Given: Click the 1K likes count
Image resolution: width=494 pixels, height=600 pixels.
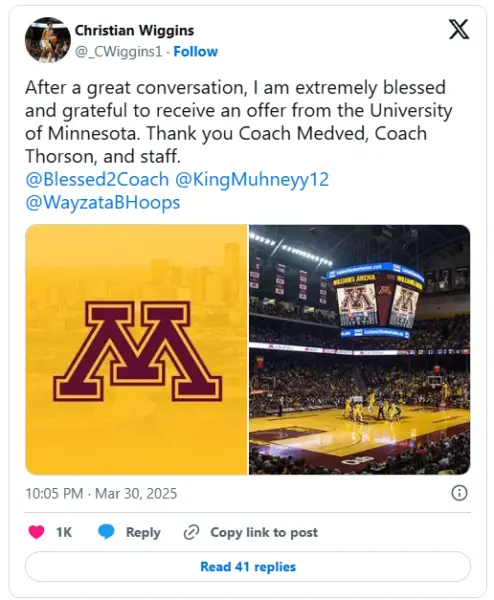Looking at the screenshot, I should 64,532.
